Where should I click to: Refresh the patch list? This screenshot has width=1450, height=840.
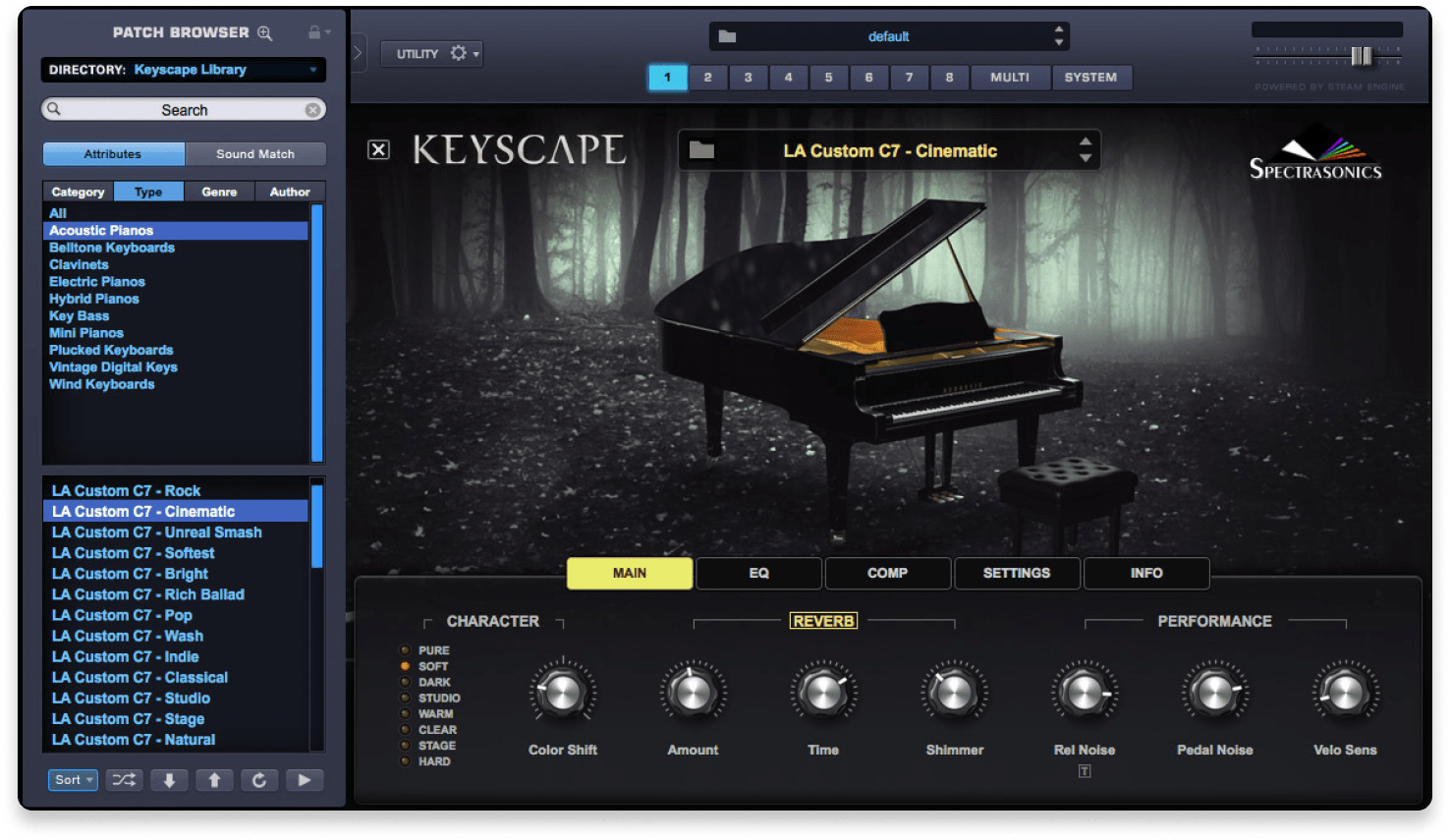pyautogui.click(x=259, y=779)
